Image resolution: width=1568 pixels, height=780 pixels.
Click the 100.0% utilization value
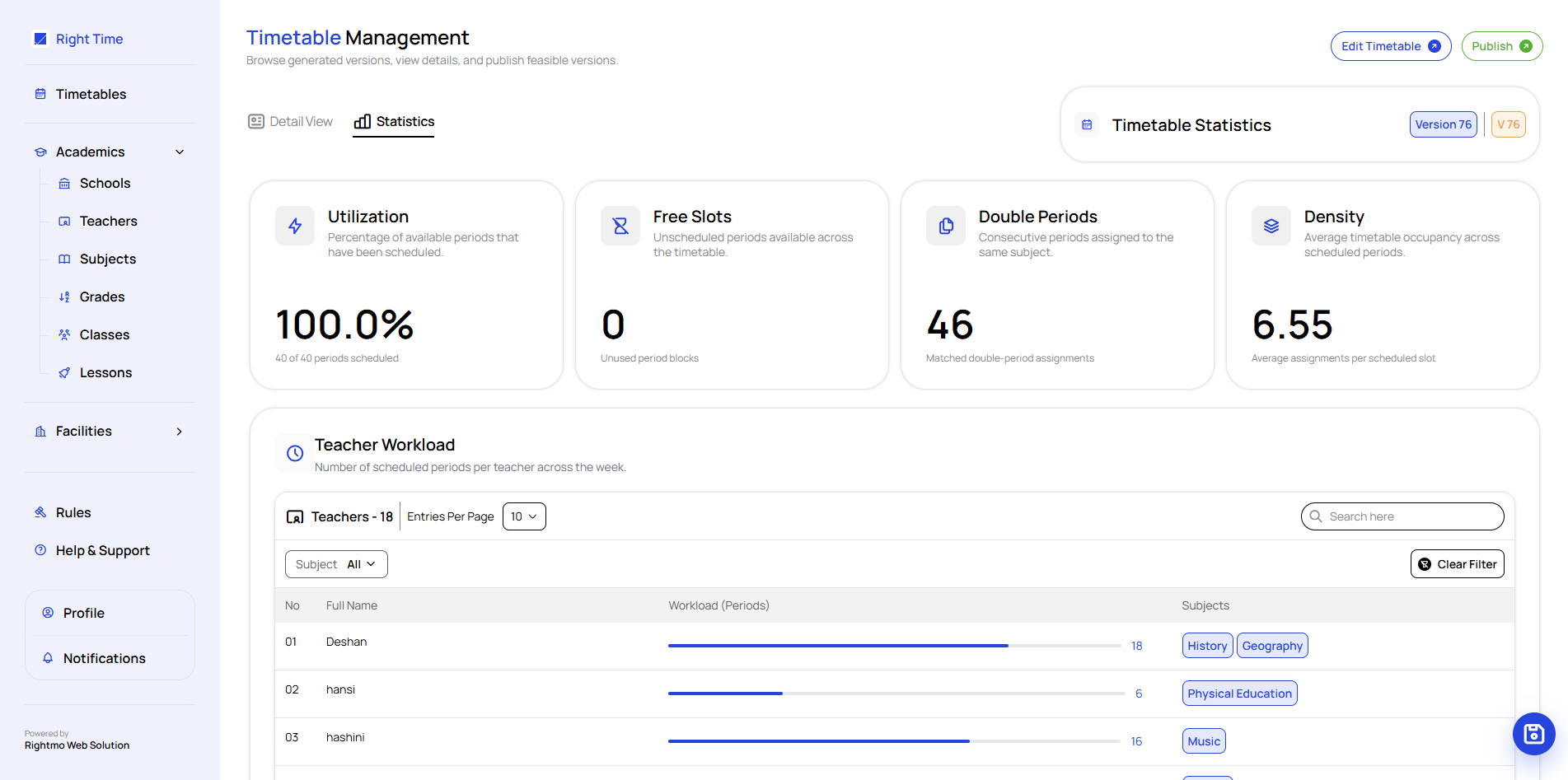344,325
